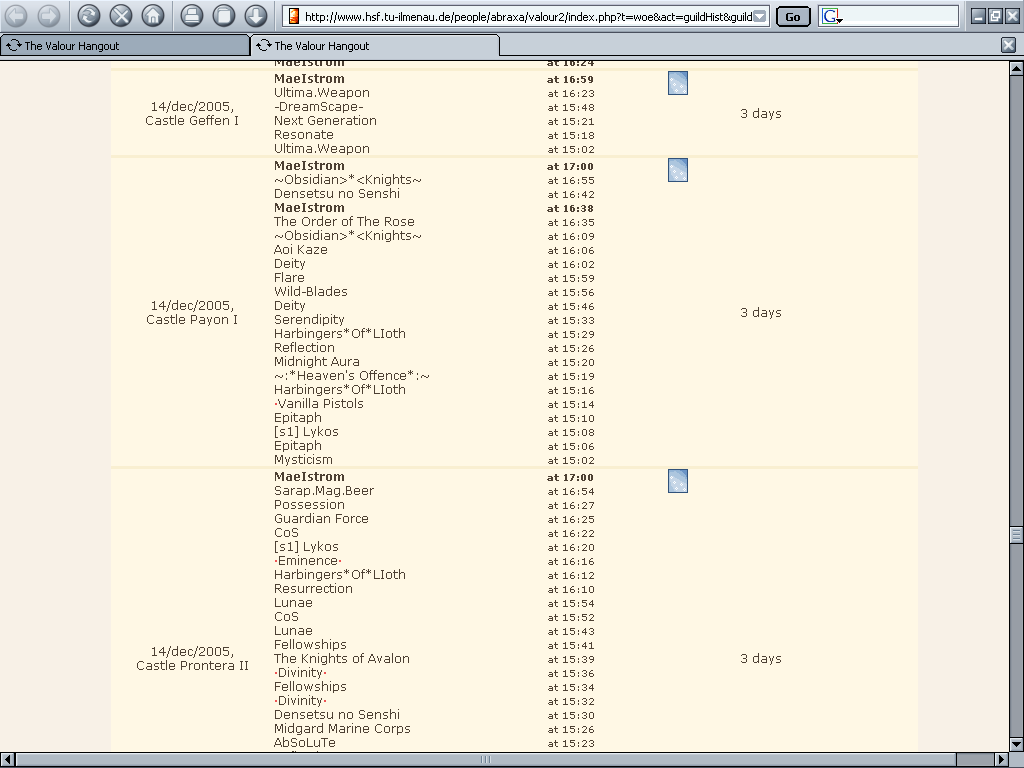The image size is (1024, 768).
Task: Click 'Possession' guild name
Action: pyautogui.click(x=309, y=505)
